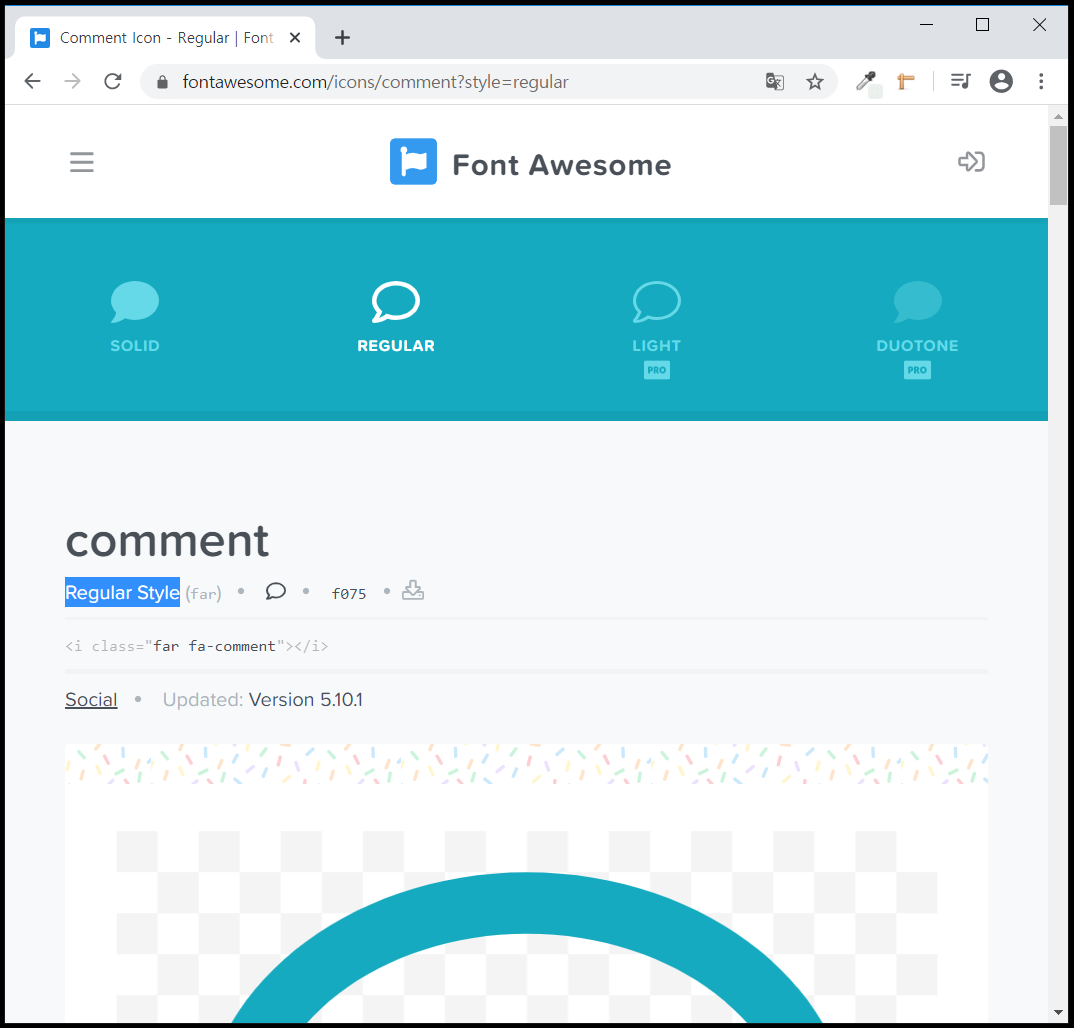Open the translate page icon
This screenshot has height=1028, width=1074.
(x=775, y=82)
